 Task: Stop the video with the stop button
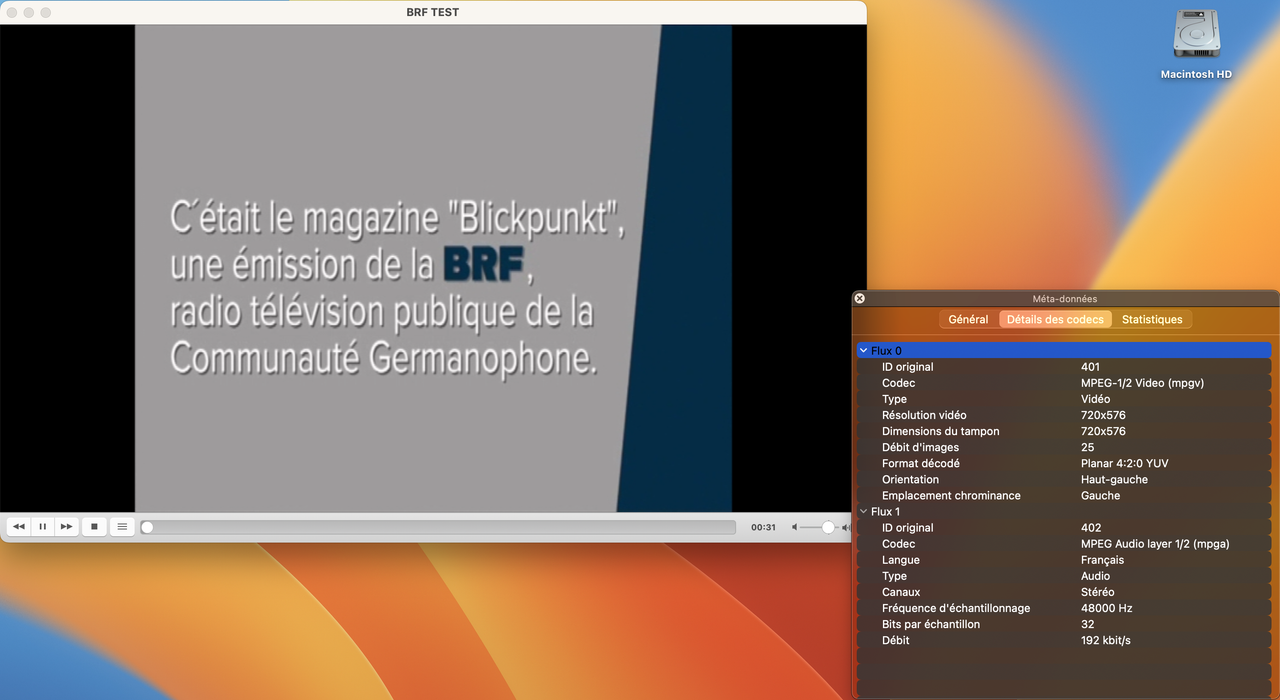[94, 526]
